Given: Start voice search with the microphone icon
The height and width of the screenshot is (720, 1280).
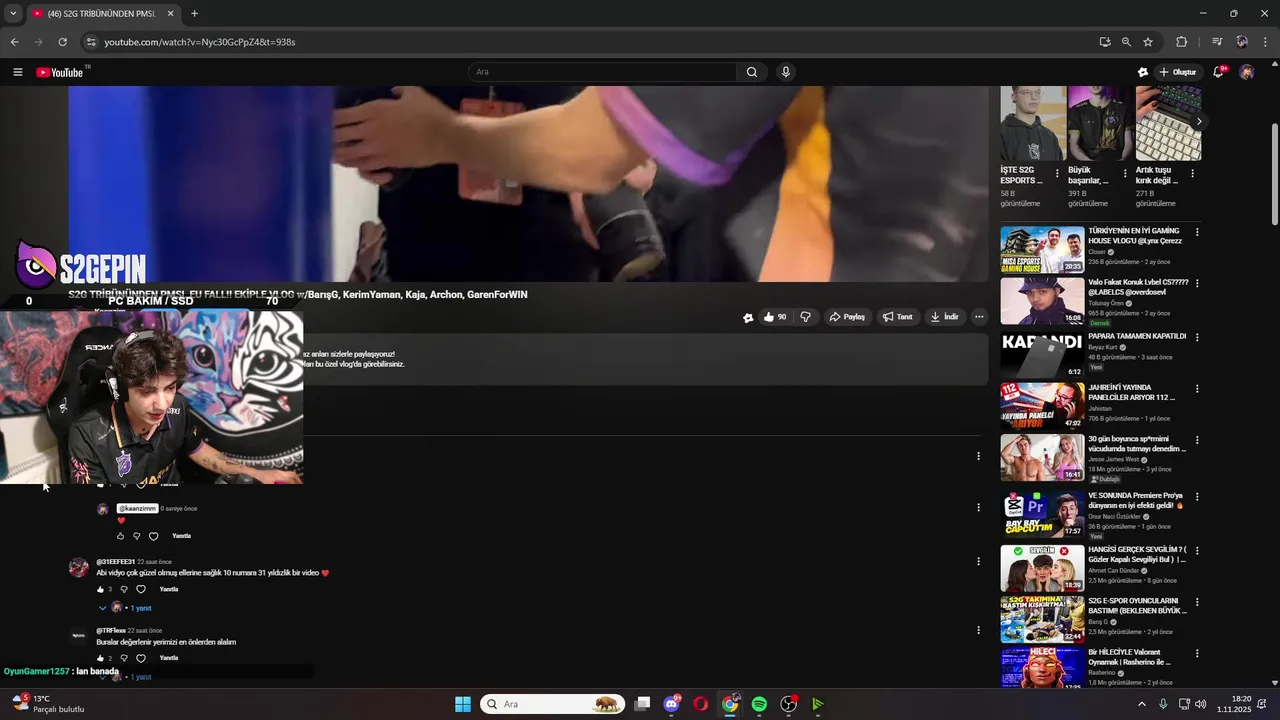Looking at the screenshot, I should coord(786,72).
